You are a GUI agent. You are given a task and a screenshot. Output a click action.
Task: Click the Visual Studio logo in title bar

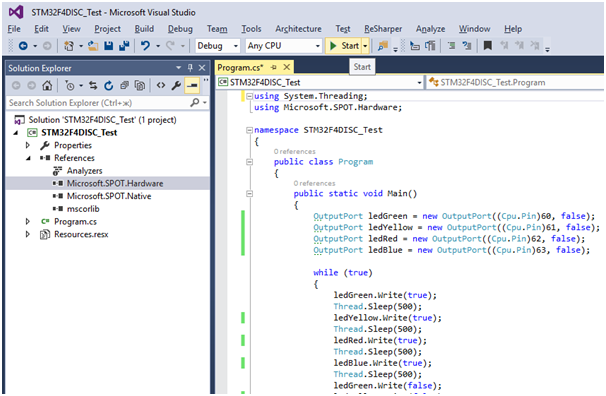tap(16, 12)
